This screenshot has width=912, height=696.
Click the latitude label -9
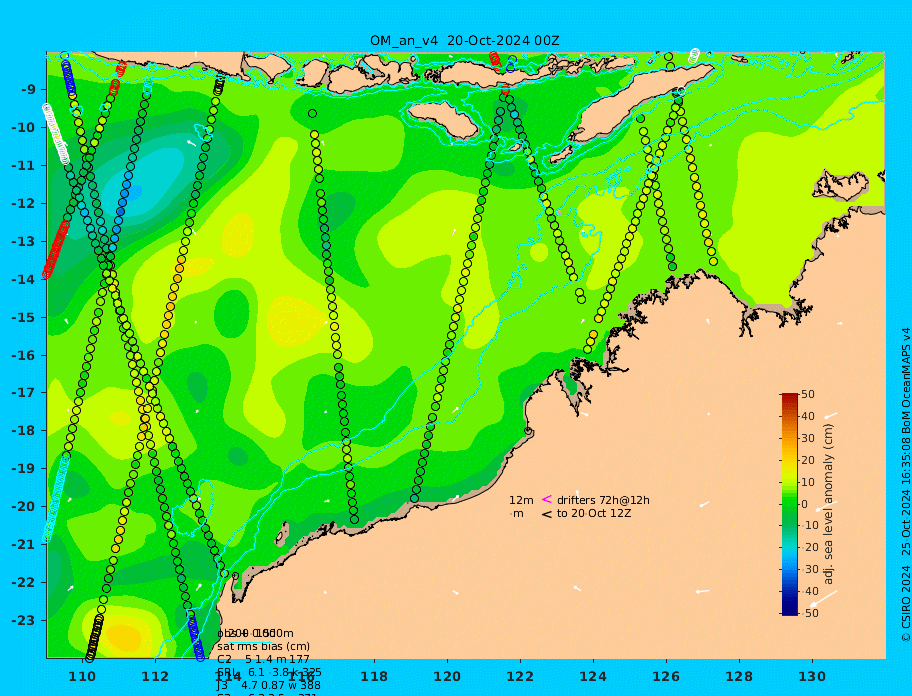click(x=28, y=90)
